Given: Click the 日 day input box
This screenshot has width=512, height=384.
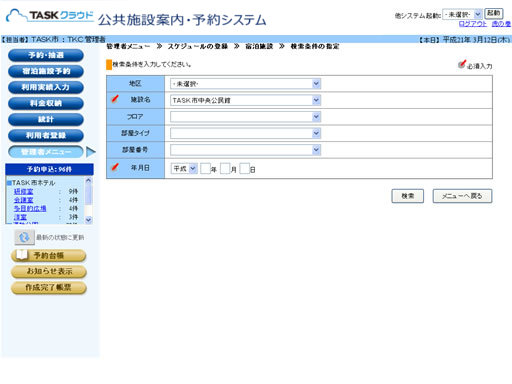Looking at the screenshot, I should point(245,169).
